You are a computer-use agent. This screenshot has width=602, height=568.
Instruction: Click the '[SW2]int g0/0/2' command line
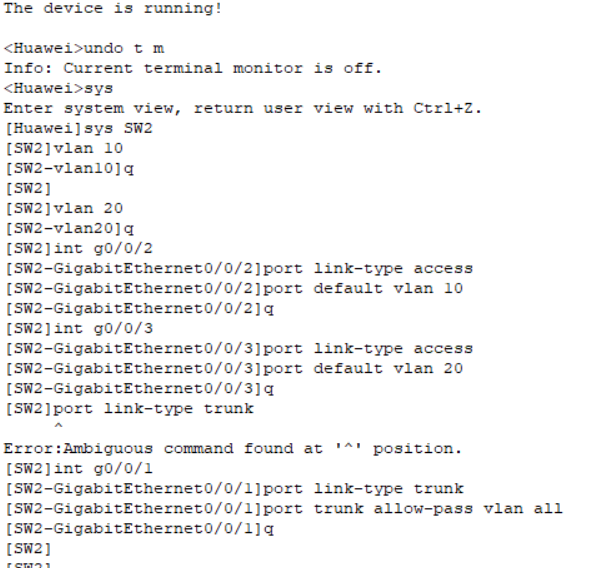(79, 249)
